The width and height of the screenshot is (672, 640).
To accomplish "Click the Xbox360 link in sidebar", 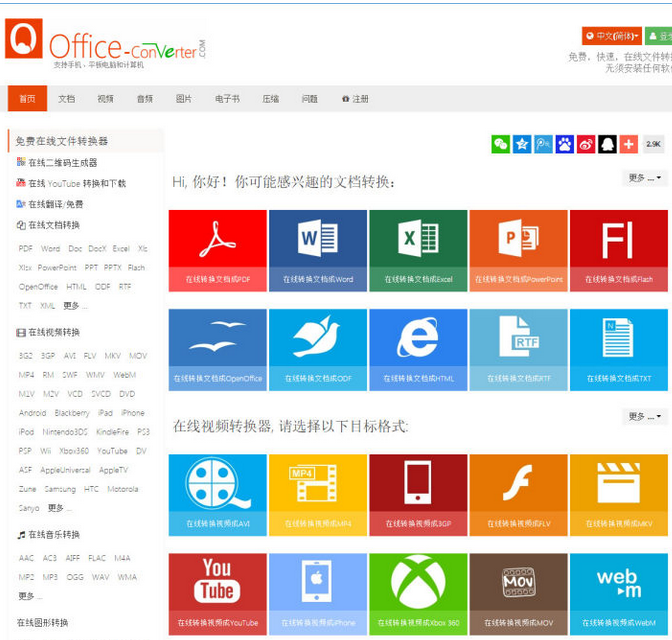I will coord(74,451).
